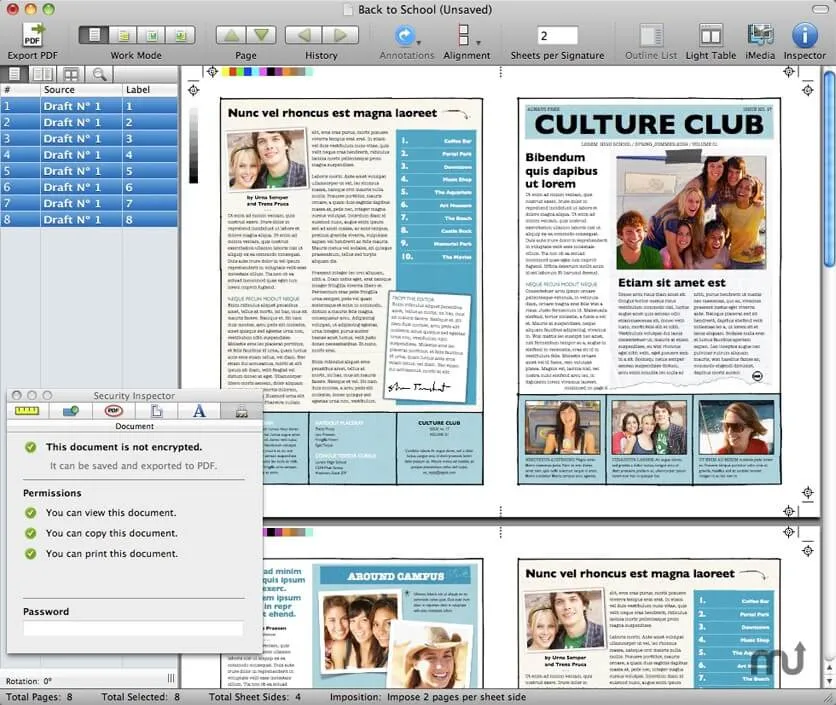The width and height of the screenshot is (836, 705).
Task: Switch to the search tab in sidebar
Action: coord(99,74)
